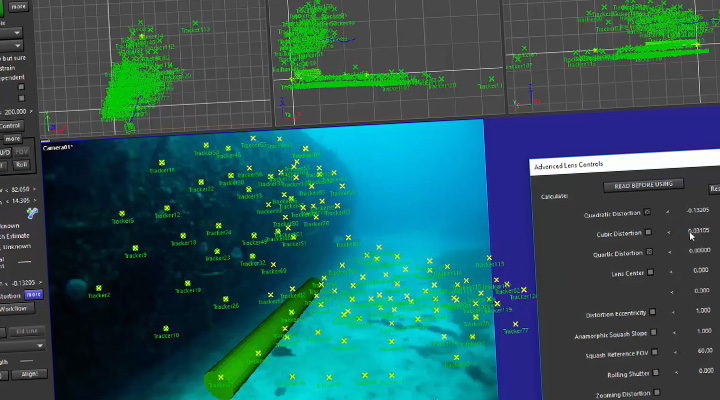Decrease Cubic Distortion using its left arrow
This screenshot has width=720, height=400.
pyautogui.click(x=669, y=232)
